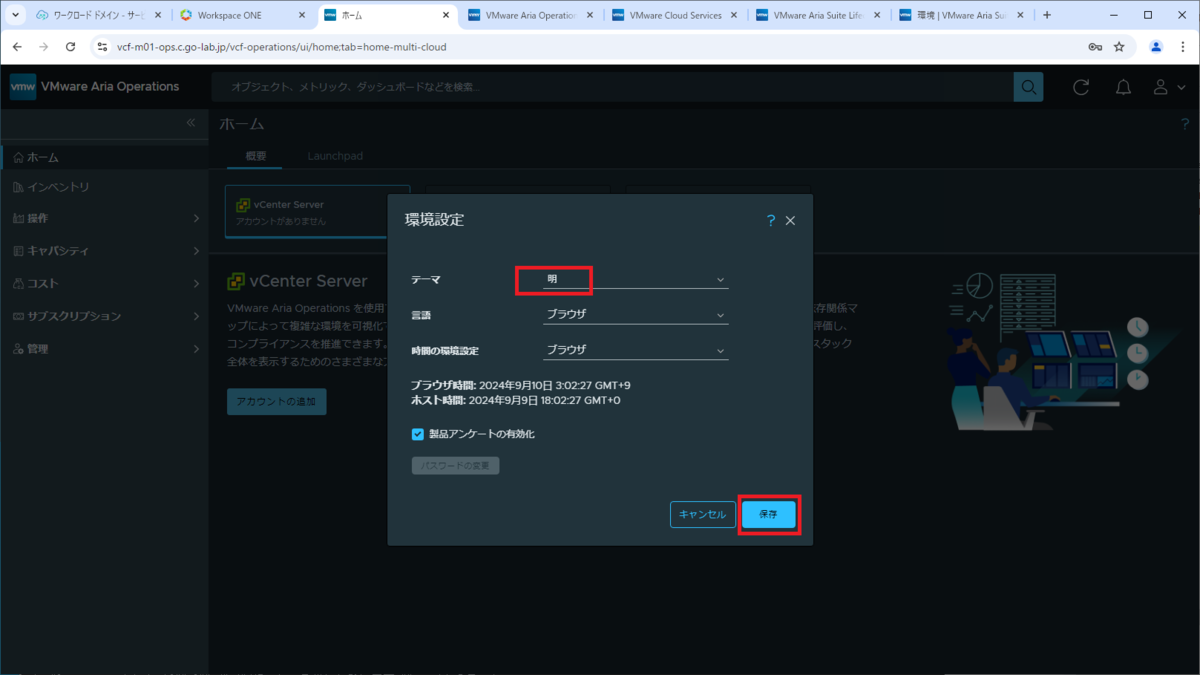Collapse the sidebar with double-chevron icon
The height and width of the screenshot is (675, 1200).
[x=191, y=122]
